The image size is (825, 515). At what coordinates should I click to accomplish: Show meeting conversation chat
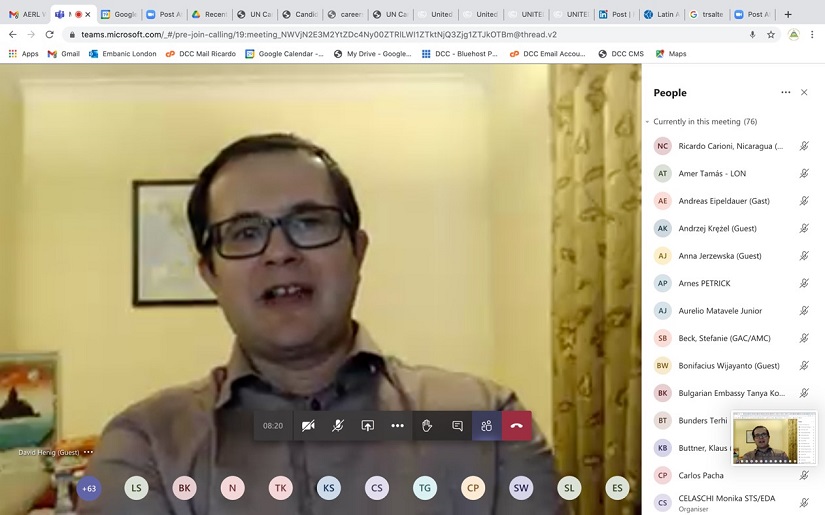457,426
